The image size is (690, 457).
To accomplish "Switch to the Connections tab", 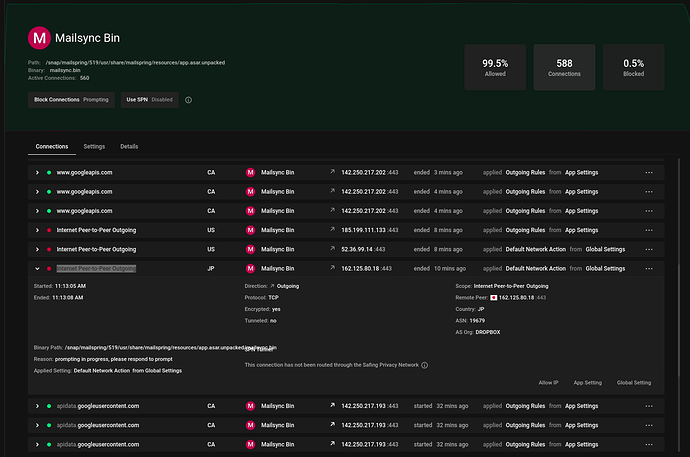I will coord(52,146).
